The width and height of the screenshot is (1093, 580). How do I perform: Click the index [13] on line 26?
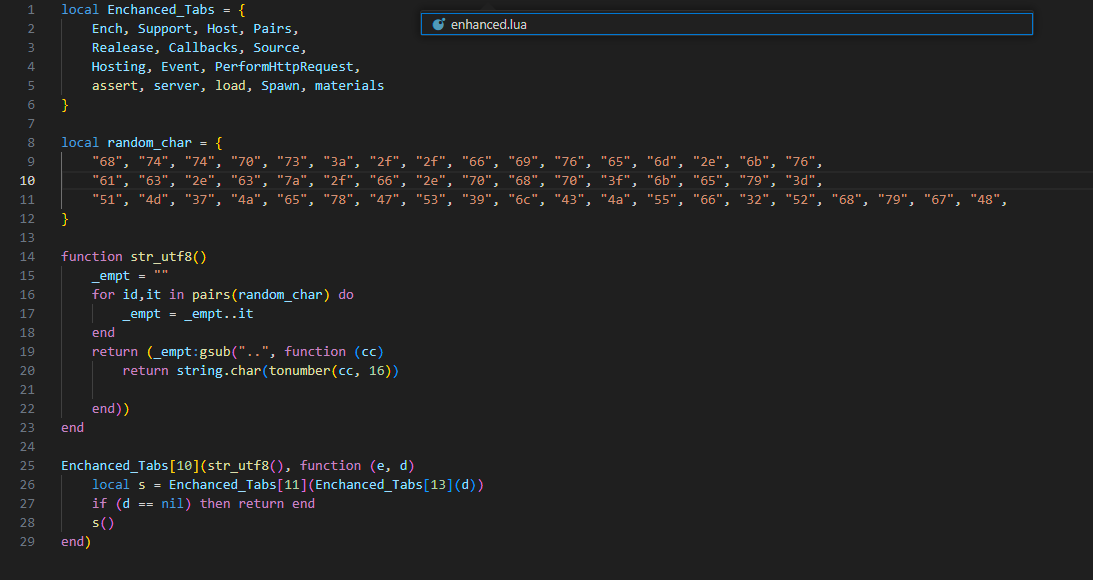[x=438, y=484]
